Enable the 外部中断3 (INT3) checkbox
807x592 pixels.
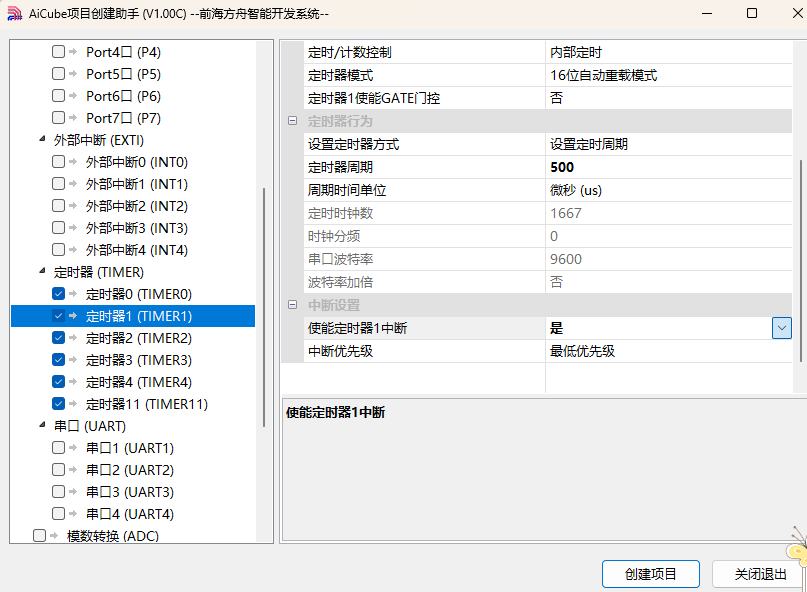point(58,228)
